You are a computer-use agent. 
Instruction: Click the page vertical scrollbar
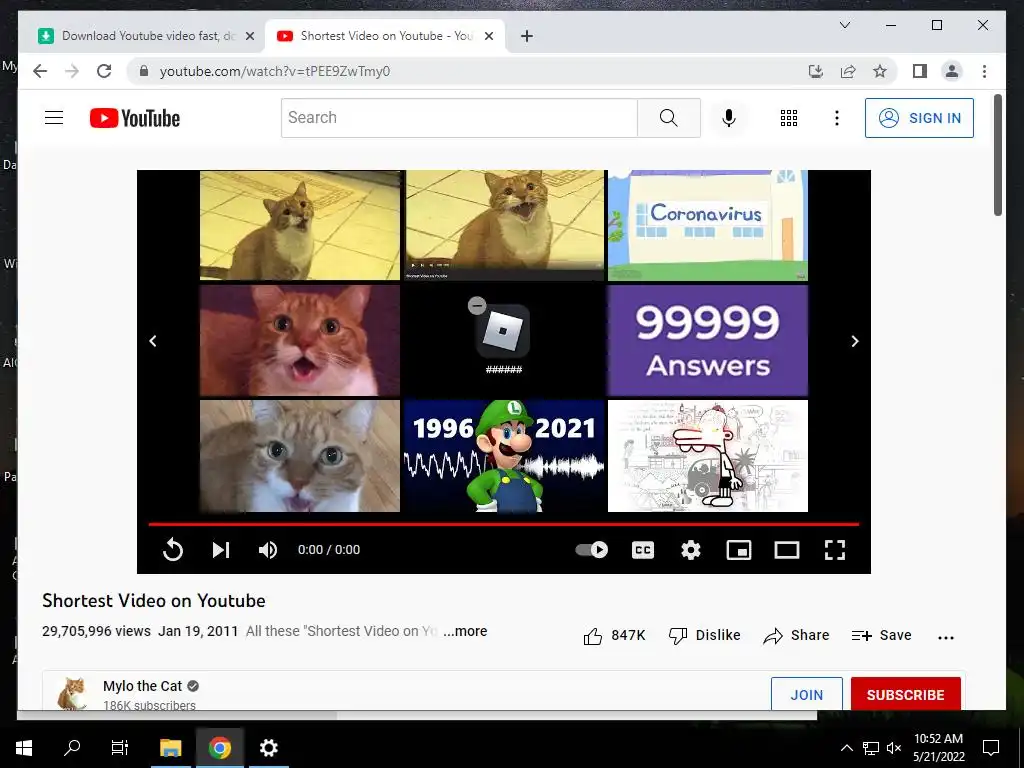click(x=997, y=155)
